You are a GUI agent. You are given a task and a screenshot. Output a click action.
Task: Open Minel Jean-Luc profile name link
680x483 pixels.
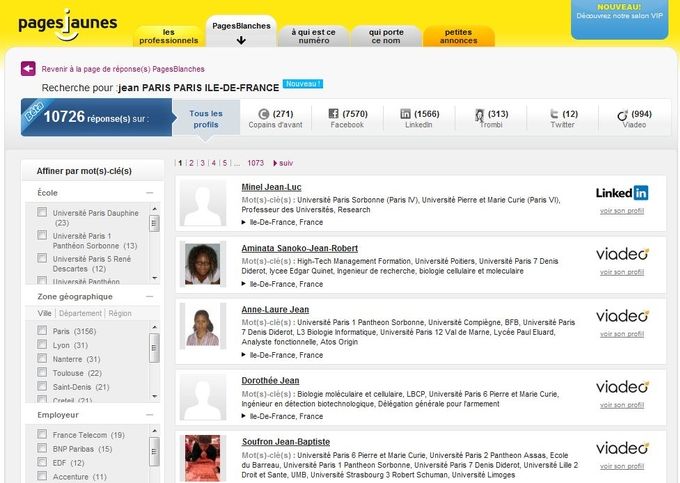tap(271, 187)
